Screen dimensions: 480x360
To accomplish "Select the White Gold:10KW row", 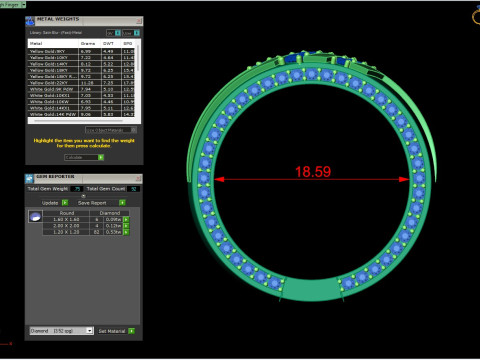I will click(81, 102).
